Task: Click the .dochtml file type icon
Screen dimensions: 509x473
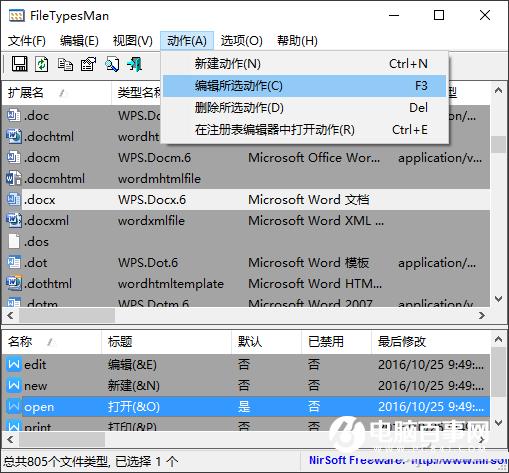Action: [14, 136]
